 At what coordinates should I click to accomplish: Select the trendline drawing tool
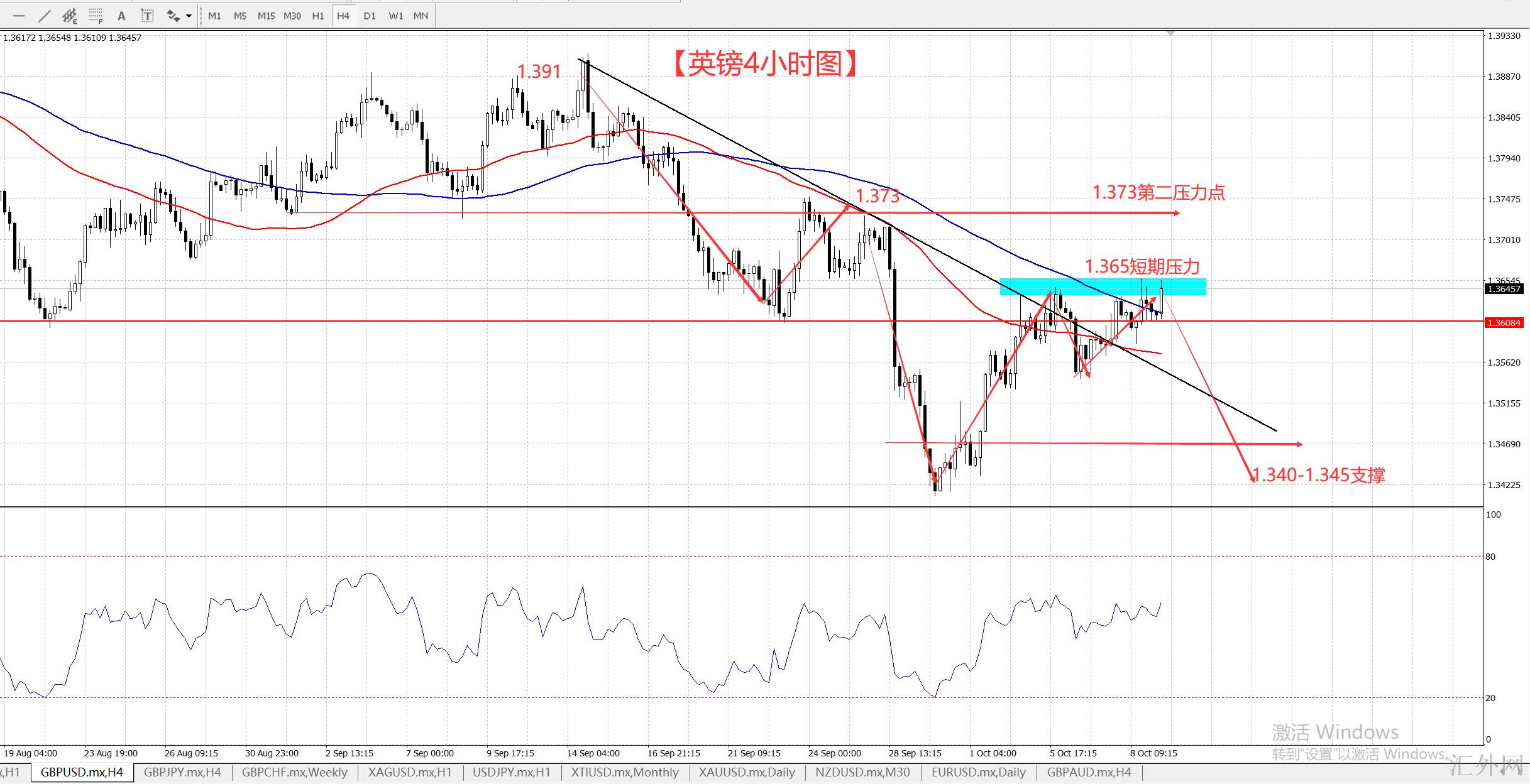(x=45, y=16)
